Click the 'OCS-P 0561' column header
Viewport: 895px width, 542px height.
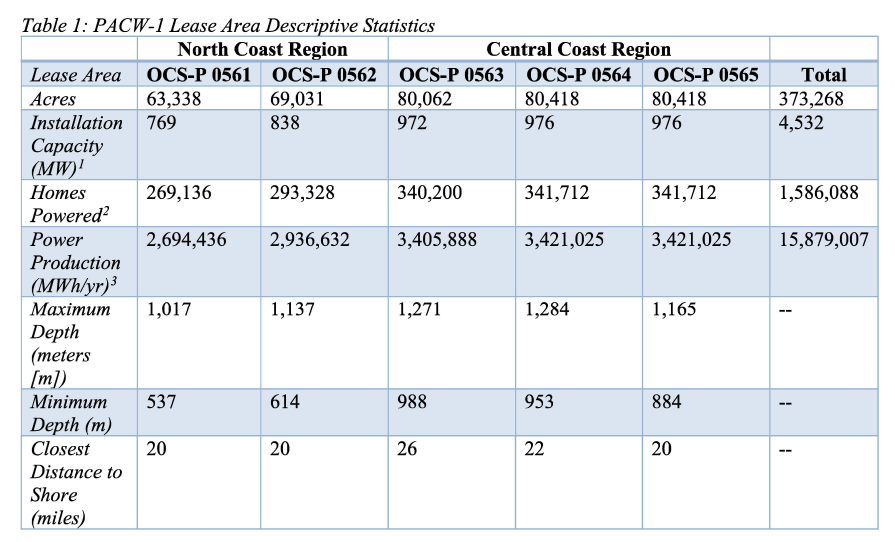[198, 75]
